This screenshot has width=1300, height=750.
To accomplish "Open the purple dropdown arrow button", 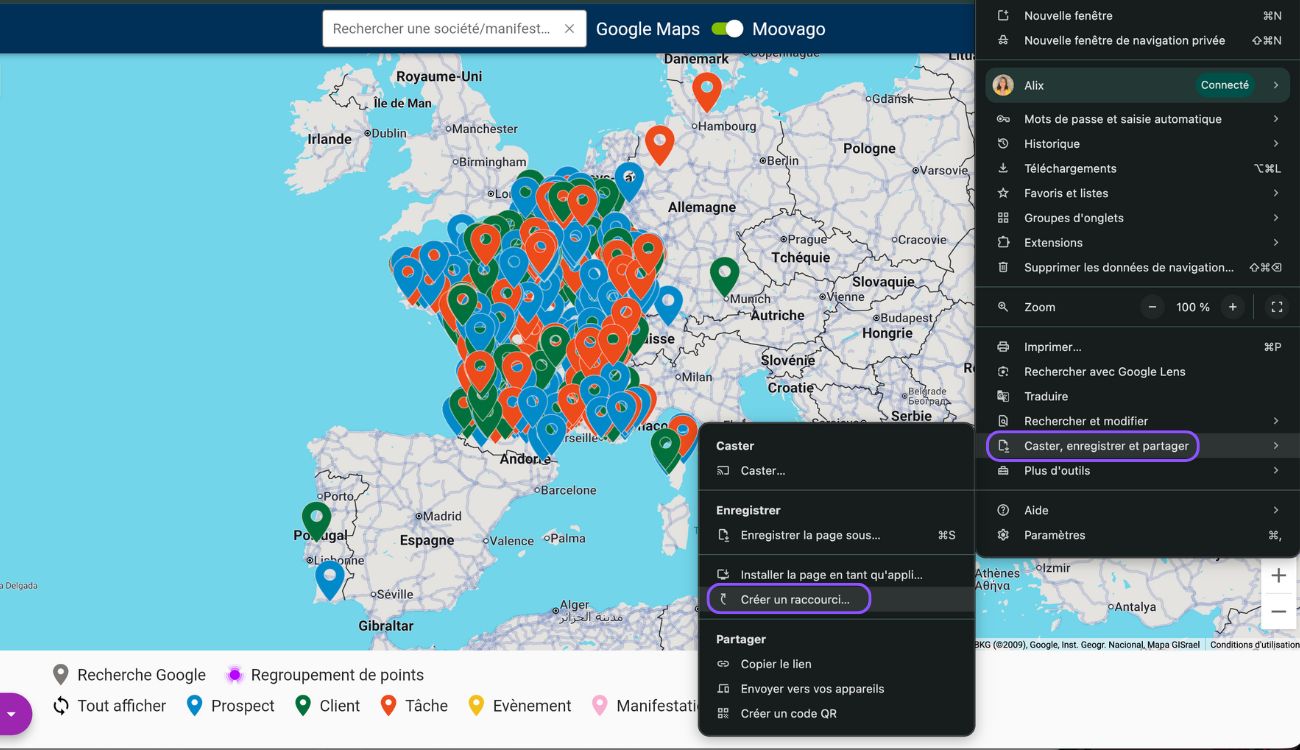I will (12, 714).
